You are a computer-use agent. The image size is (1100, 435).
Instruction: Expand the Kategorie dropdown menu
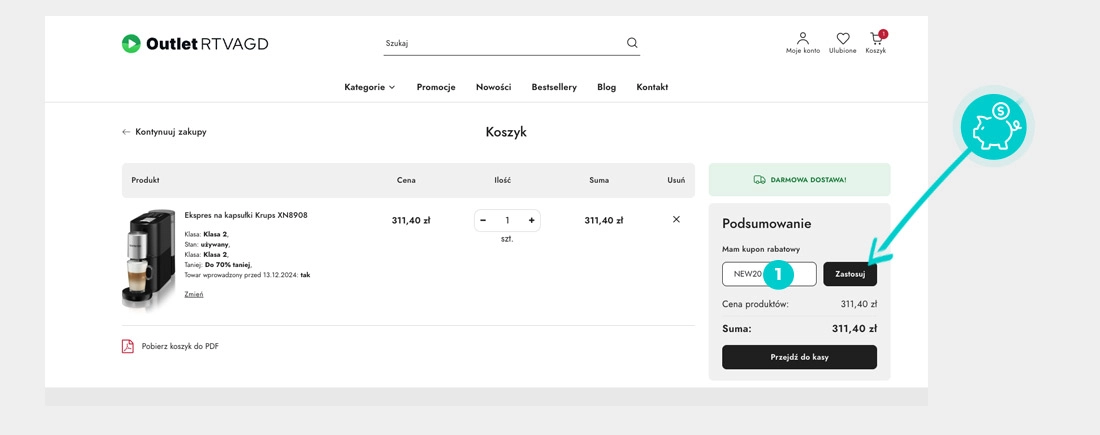(x=369, y=87)
